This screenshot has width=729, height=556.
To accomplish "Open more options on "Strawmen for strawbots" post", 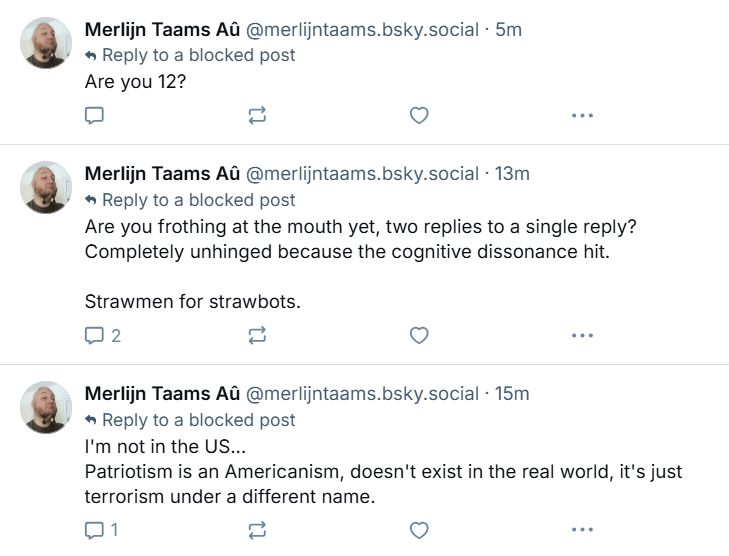I will 582,336.
